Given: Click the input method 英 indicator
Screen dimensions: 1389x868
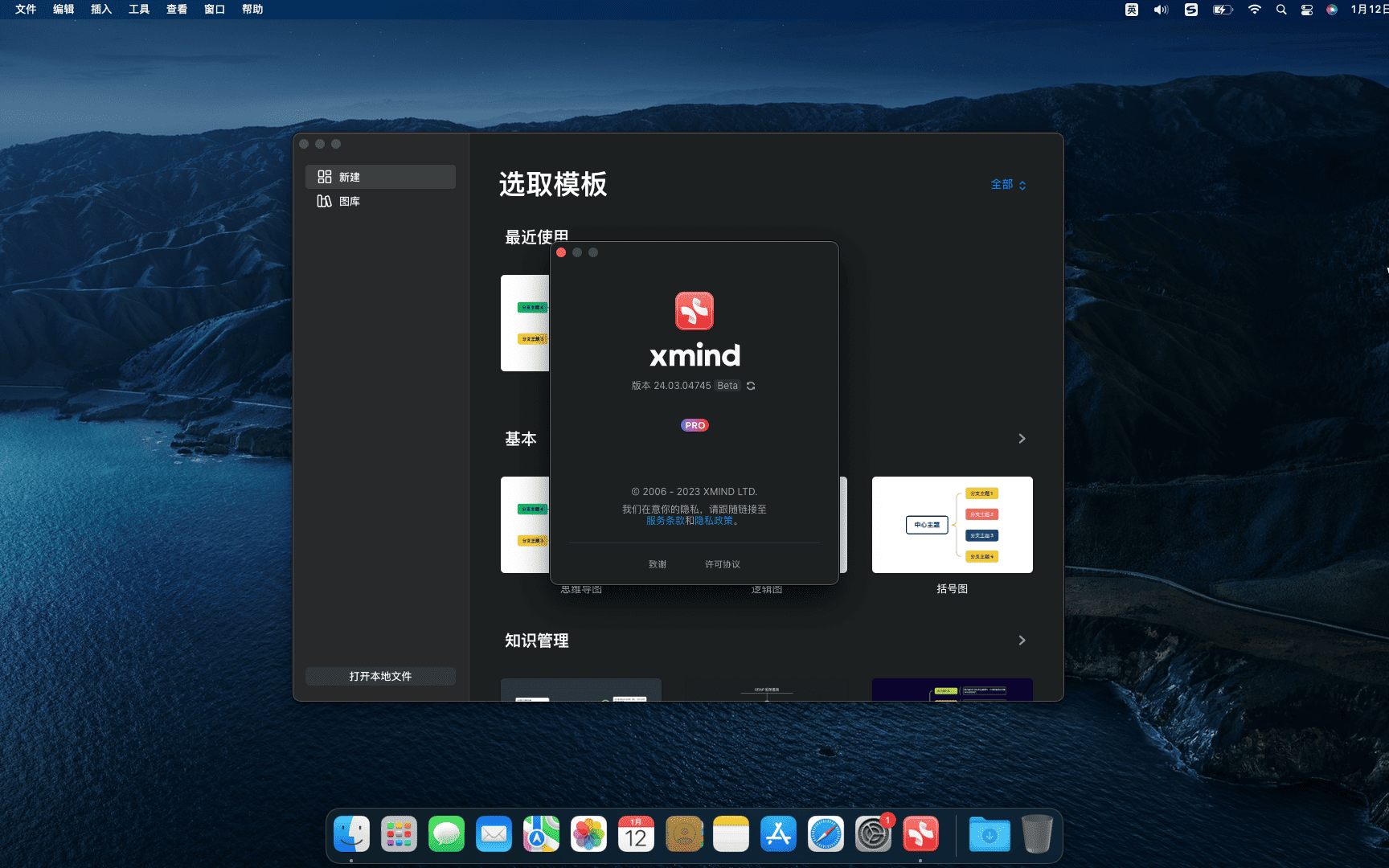Looking at the screenshot, I should pyautogui.click(x=1132, y=10).
